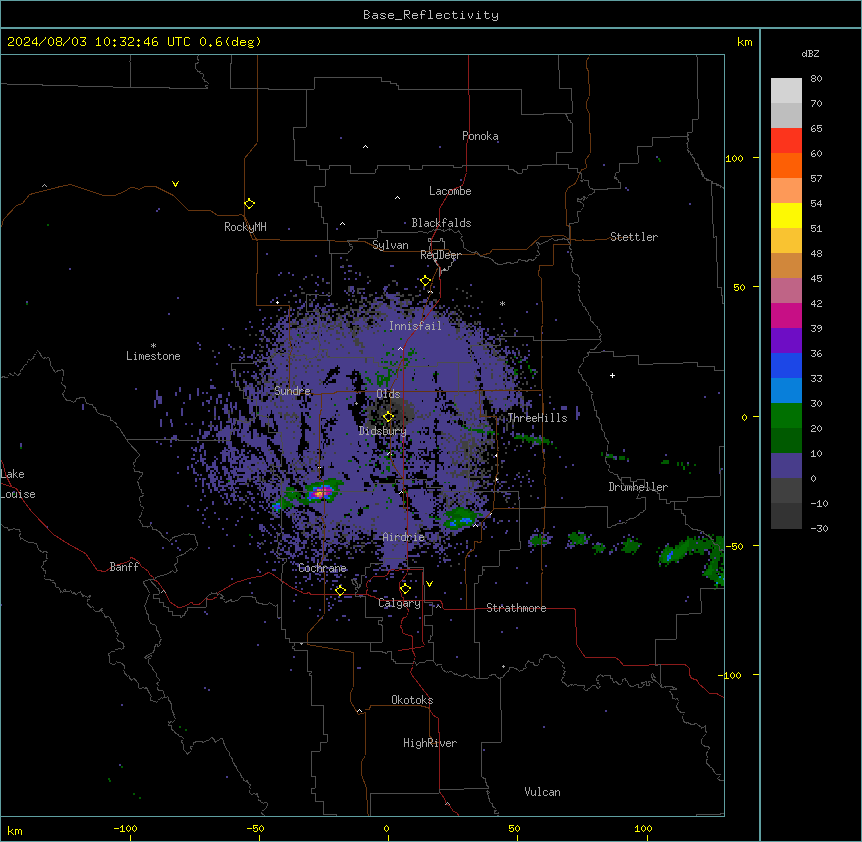
Task: Click the ThreeHills city label
Action: click(x=537, y=418)
